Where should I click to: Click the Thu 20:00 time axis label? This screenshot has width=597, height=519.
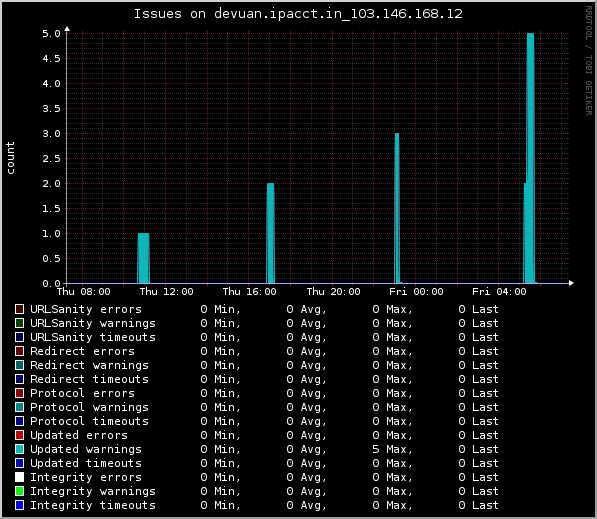(333, 292)
